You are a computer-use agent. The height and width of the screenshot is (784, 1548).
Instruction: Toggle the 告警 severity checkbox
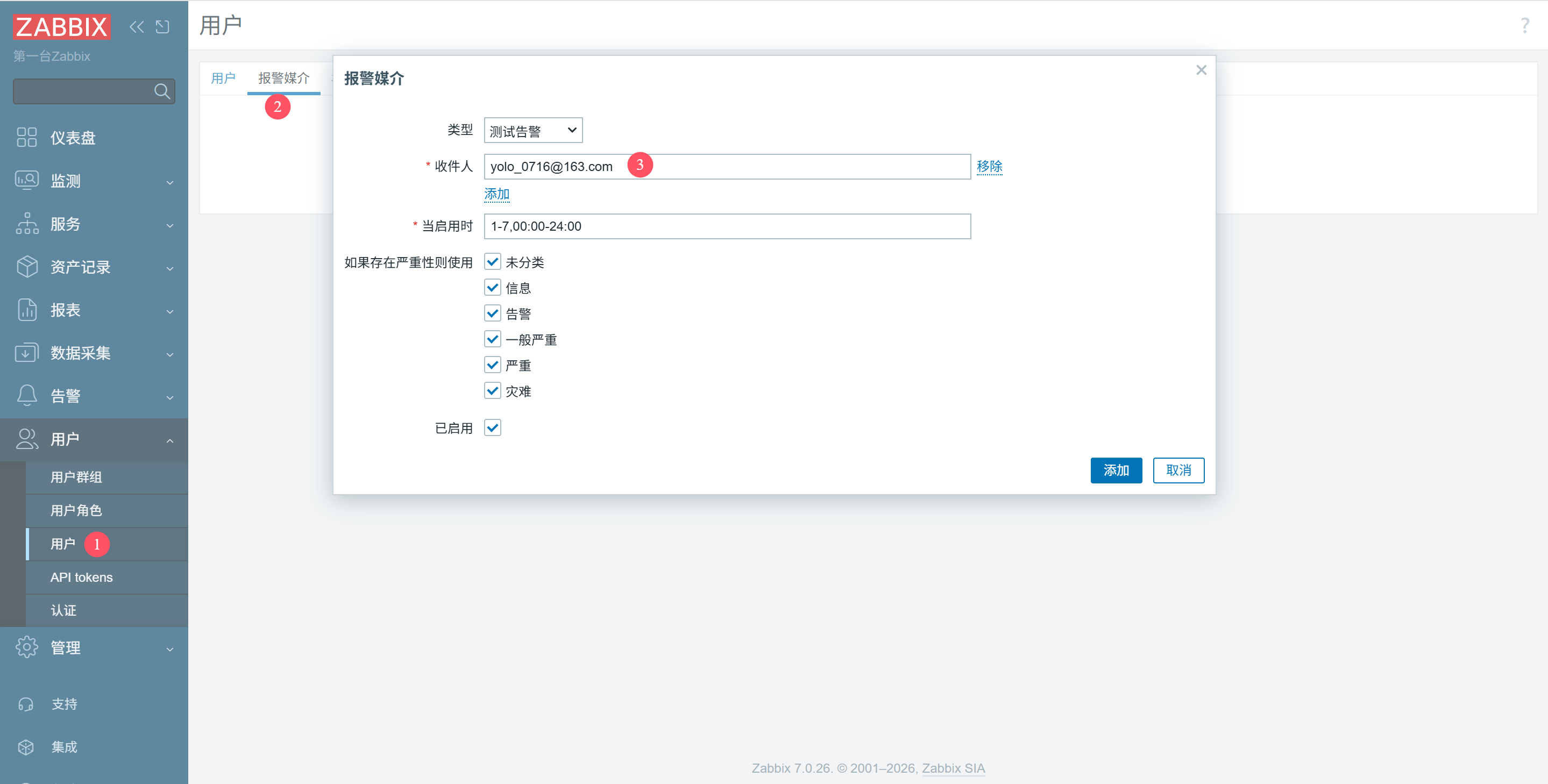(493, 313)
